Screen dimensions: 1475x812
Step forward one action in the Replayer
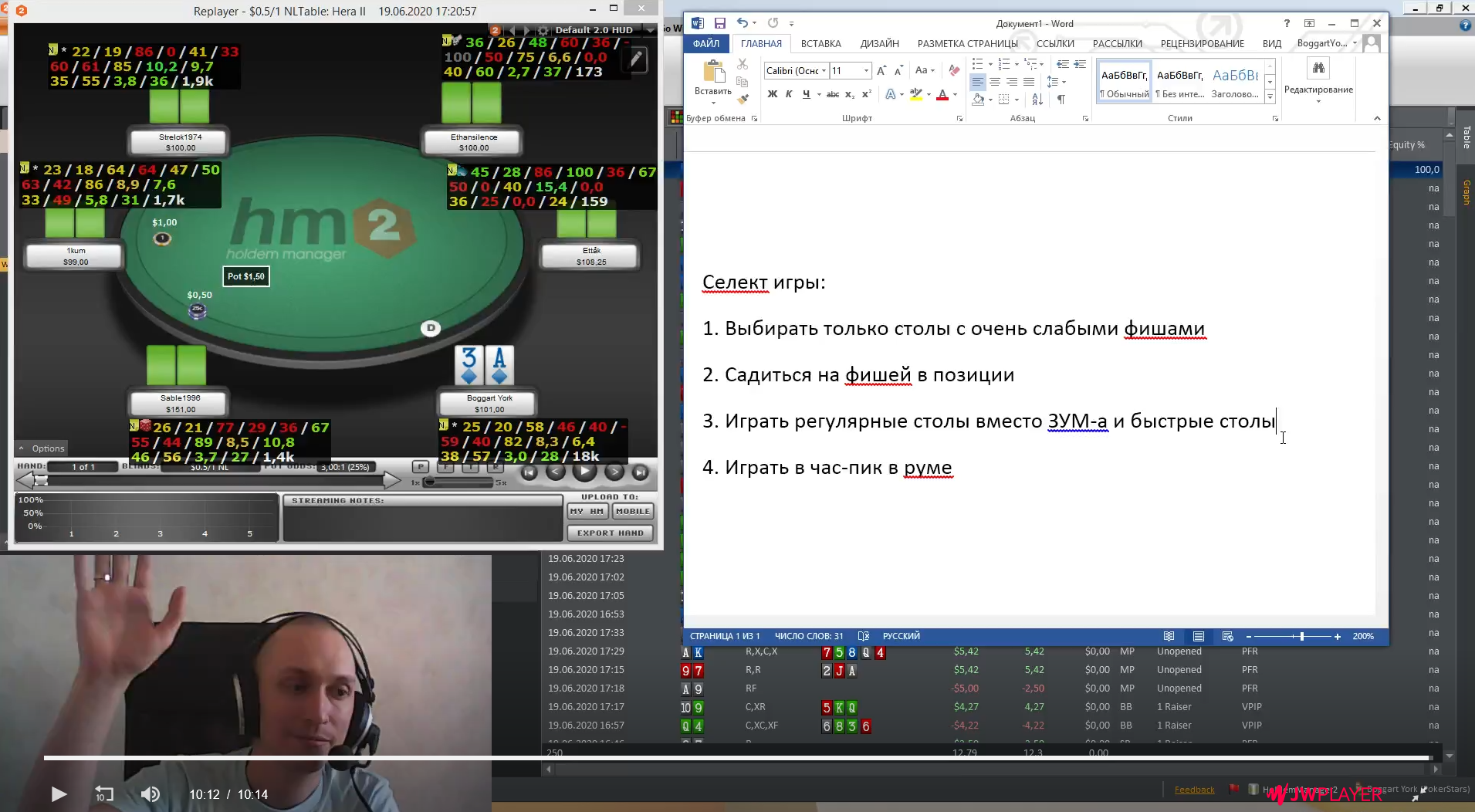tap(614, 472)
